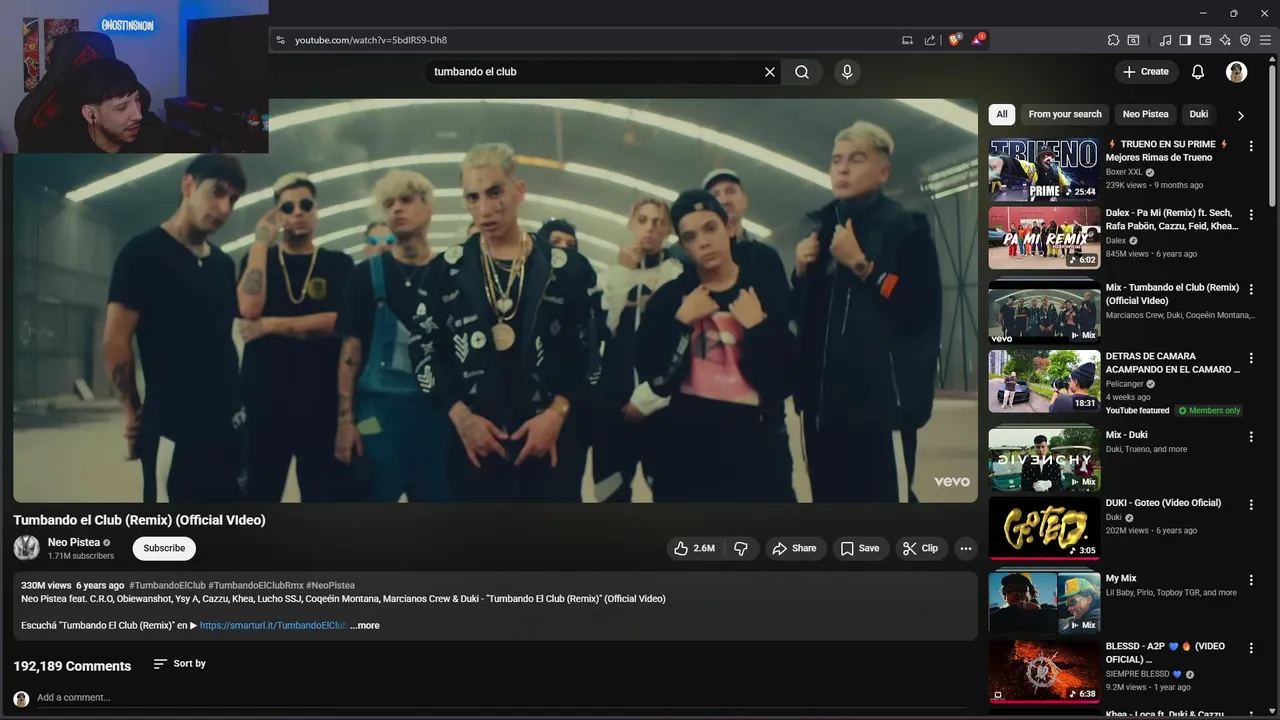Open TRUENO EN SU PRIME thumbnail
Screen dimensions: 1280x720
(x=1044, y=169)
